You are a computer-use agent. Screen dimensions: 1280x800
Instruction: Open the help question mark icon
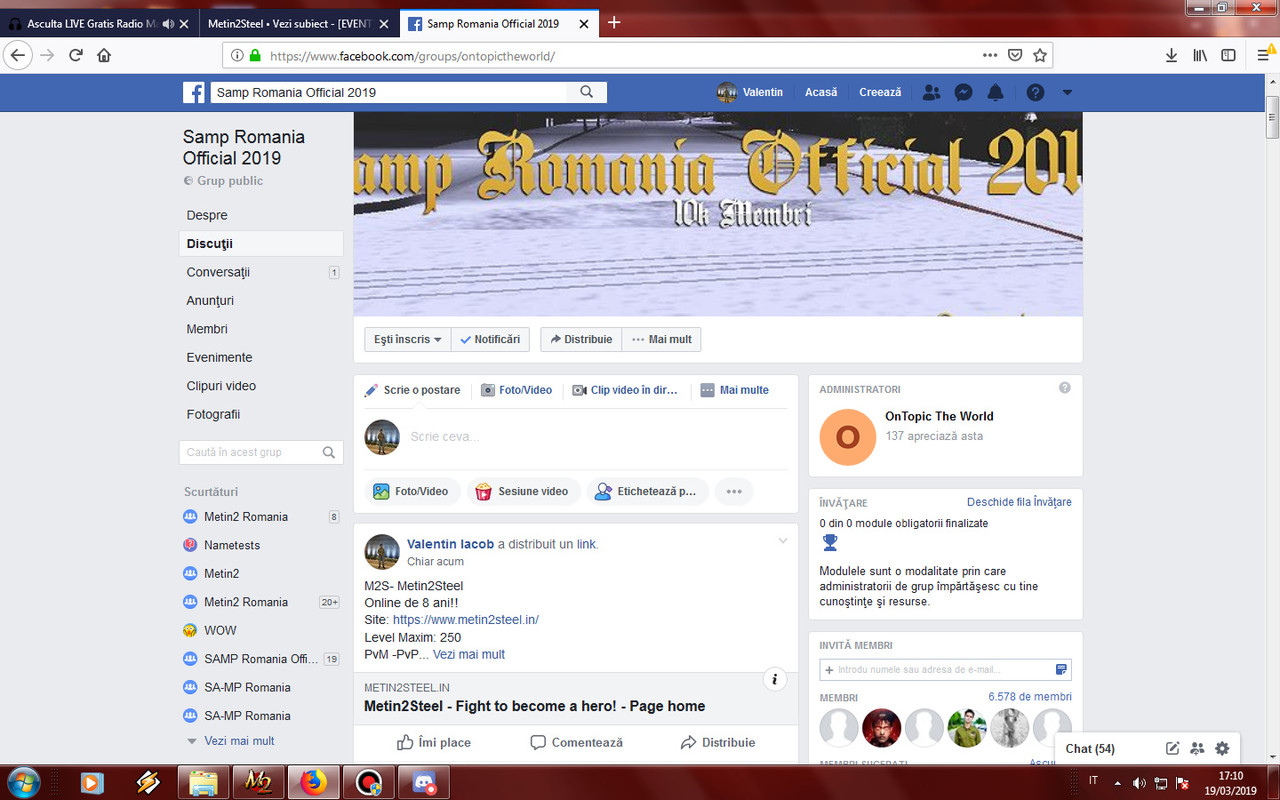(1033, 92)
